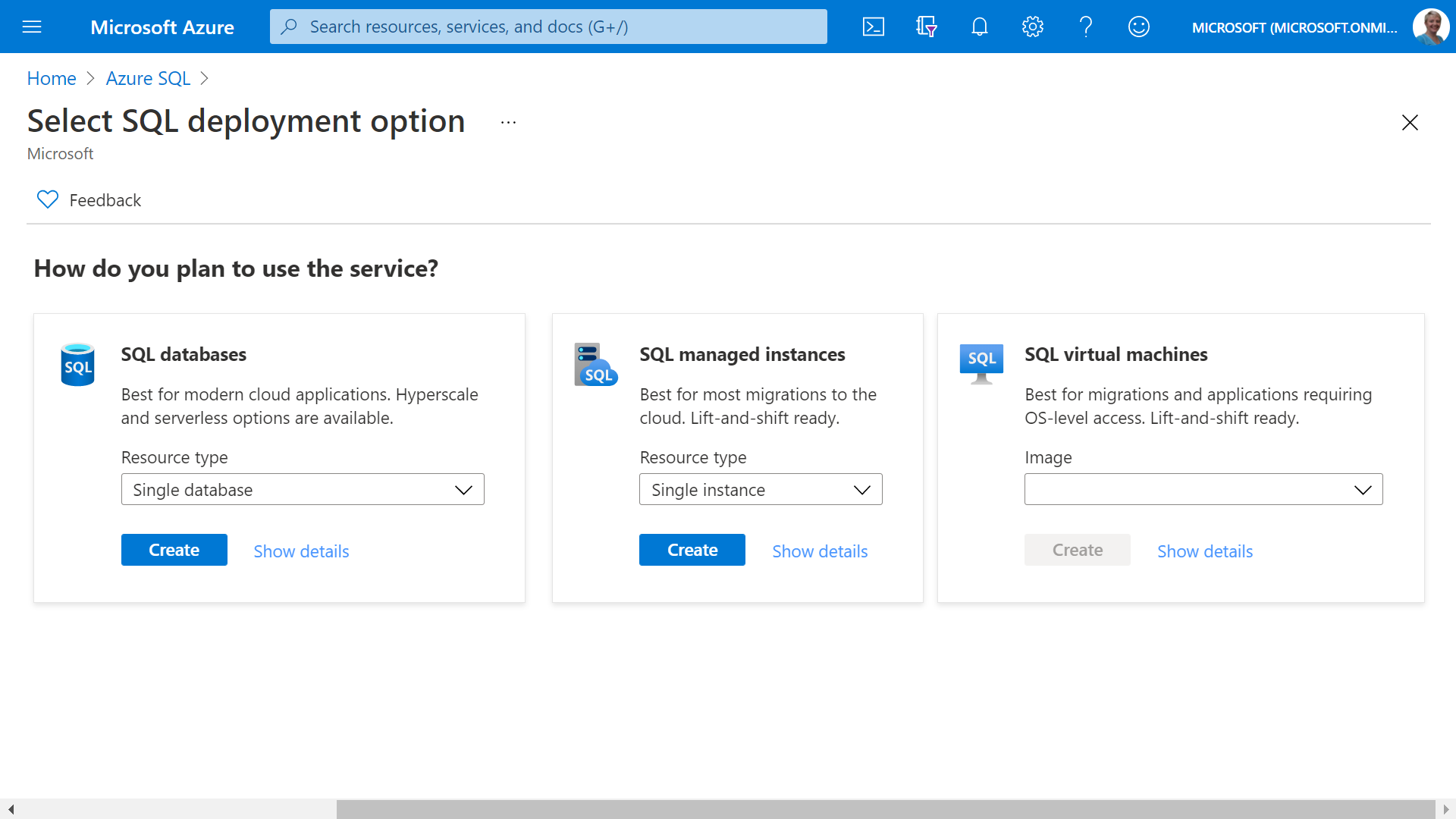The width and height of the screenshot is (1456, 819).
Task: Click the feedback smiley icon
Action: pos(1138,27)
